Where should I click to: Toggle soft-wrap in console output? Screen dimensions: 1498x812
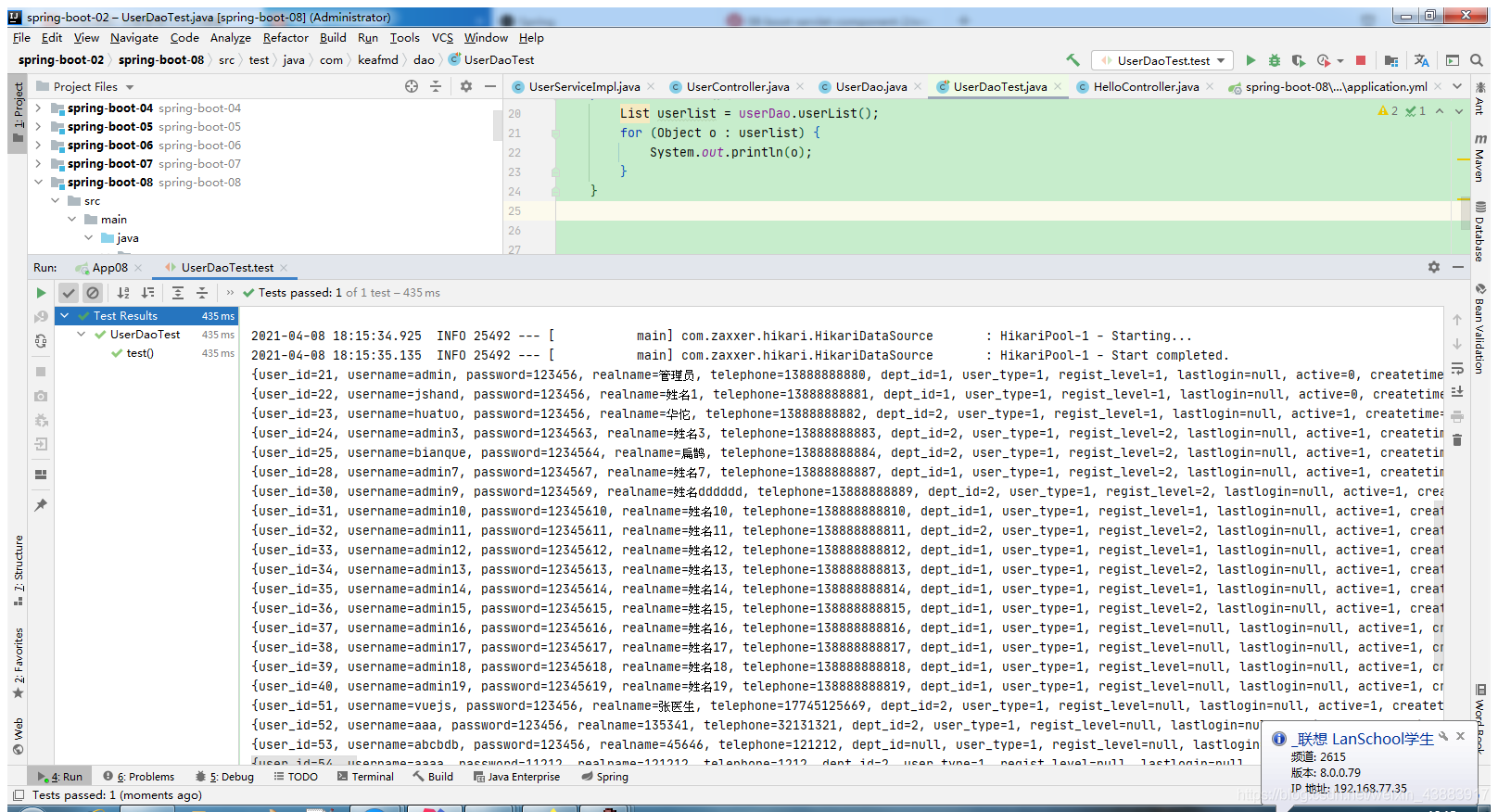click(1457, 368)
